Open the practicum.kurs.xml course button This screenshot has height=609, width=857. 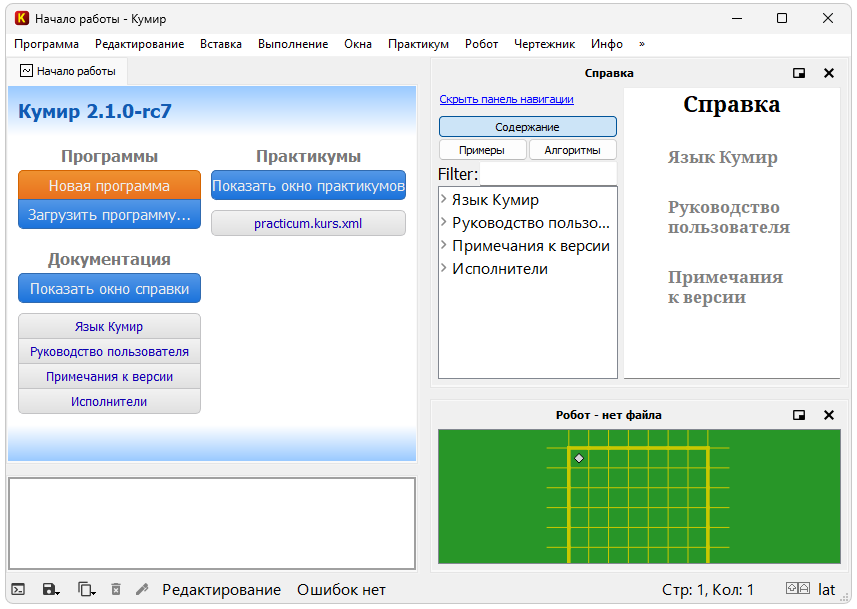pyautogui.click(x=308, y=223)
